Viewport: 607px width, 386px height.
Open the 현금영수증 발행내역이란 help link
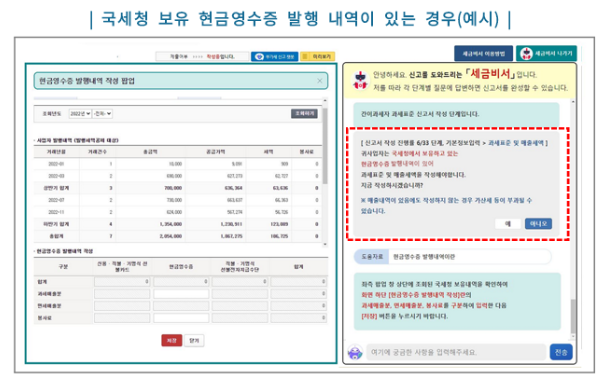pyautogui.click(x=424, y=256)
